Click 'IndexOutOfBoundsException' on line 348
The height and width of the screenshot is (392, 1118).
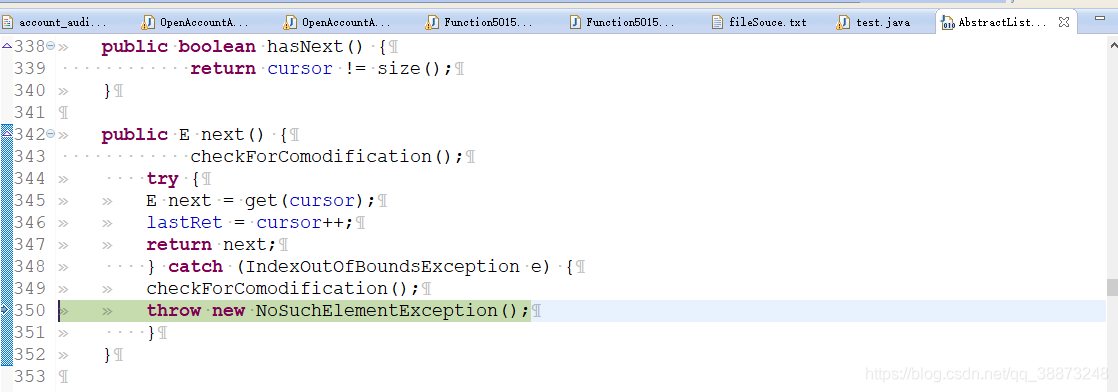click(382, 267)
